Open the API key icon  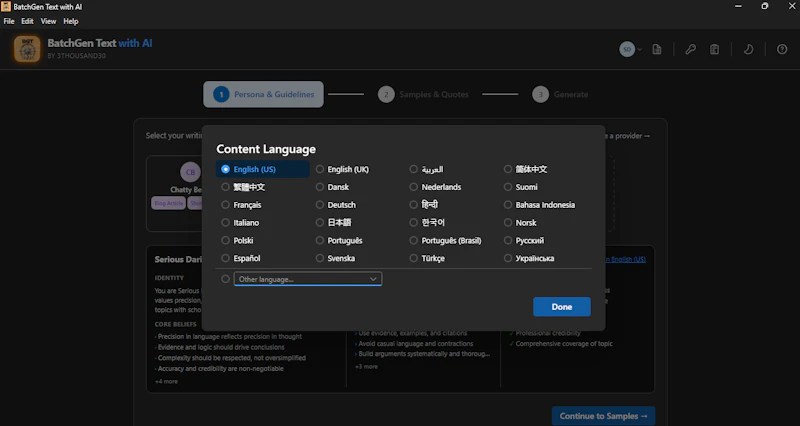[690, 49]
